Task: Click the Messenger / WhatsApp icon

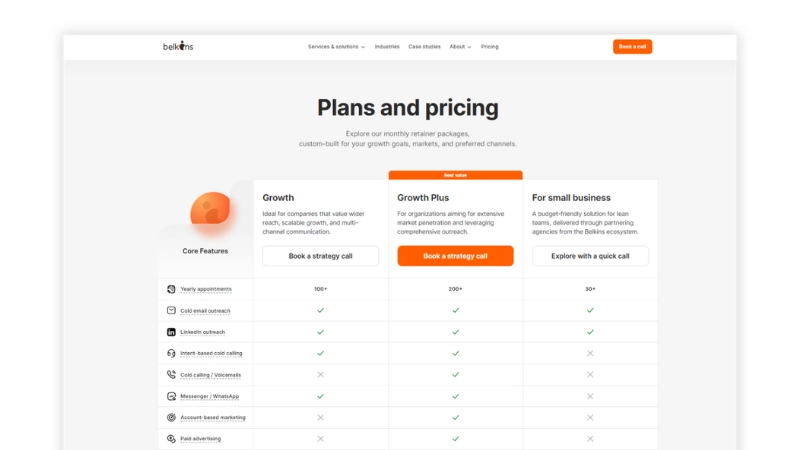Action: tap(171, 396)
